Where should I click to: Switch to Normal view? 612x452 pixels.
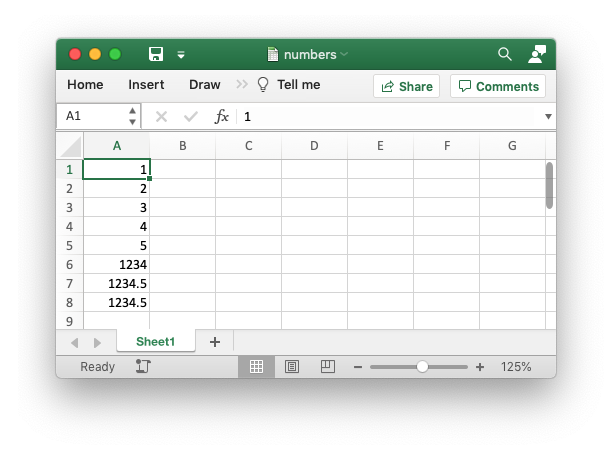pos(256,367)
